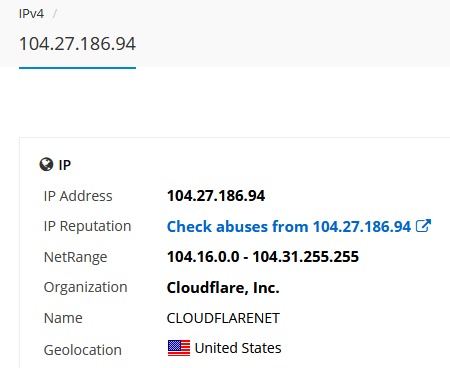The width and height of the screenshot is (450, 368).
Task: Click the Cloudflare, Inc. organization value
Action: pos(223,287)
